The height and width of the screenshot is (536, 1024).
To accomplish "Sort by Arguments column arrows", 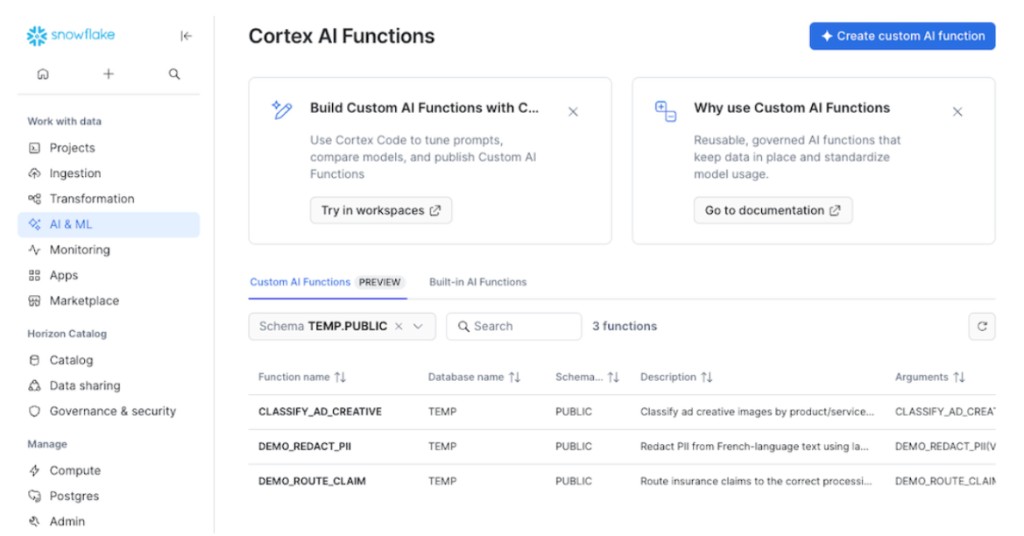I will 959,377.
